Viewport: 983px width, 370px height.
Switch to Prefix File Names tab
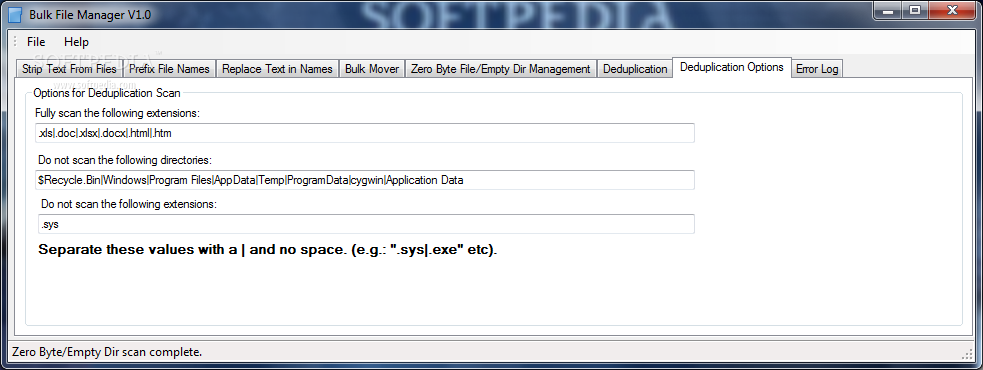[169, 69]
